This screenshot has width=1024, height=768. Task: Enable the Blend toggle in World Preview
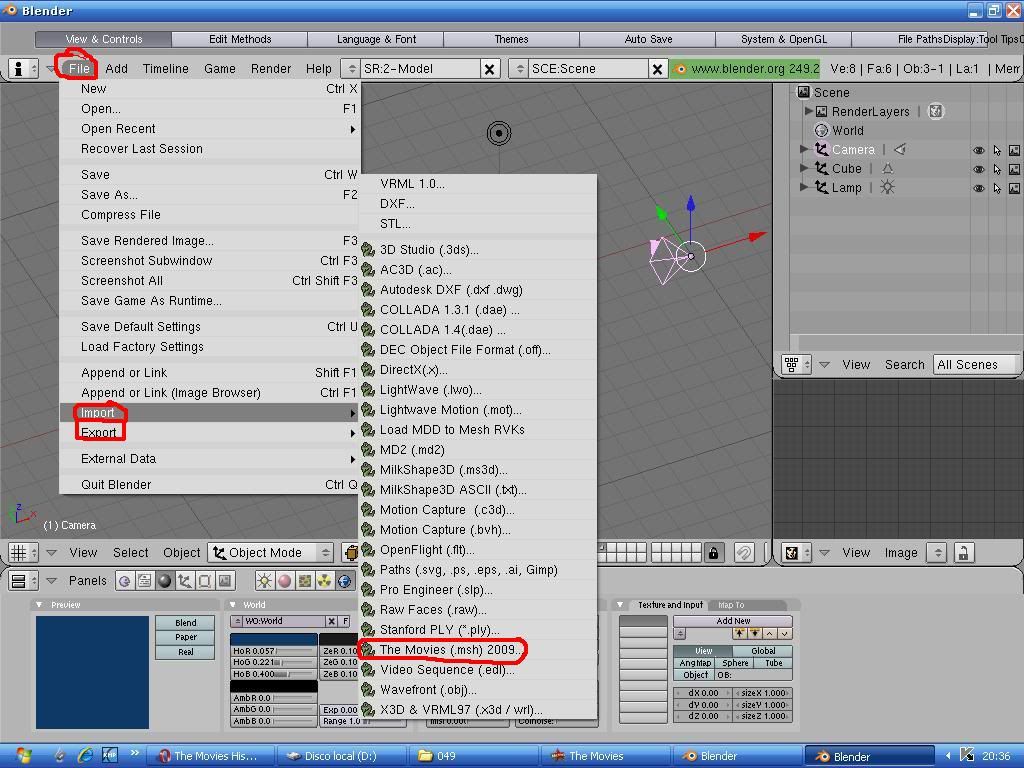(185, 622)
